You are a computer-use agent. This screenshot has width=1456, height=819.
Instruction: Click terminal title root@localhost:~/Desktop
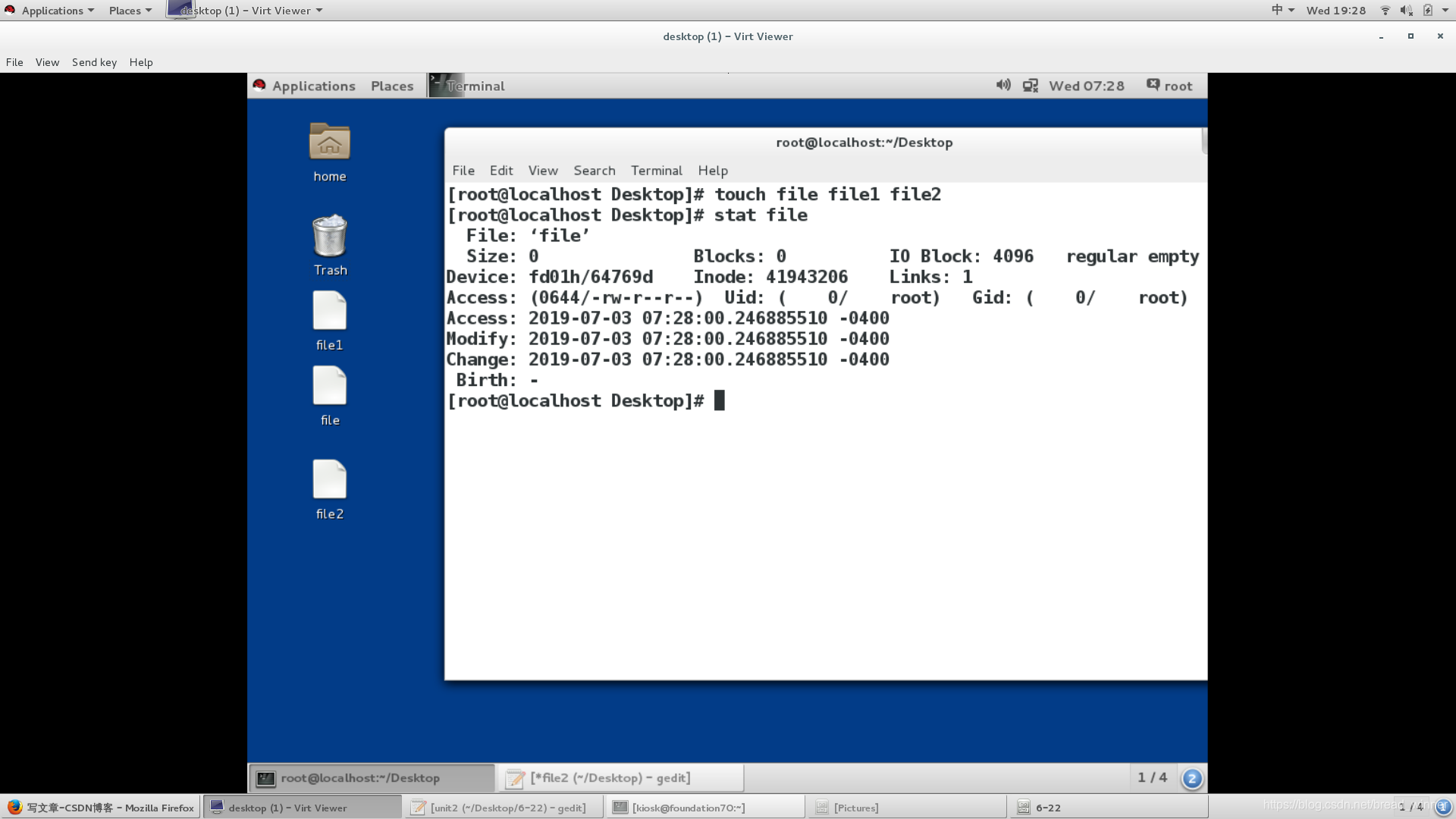864,143
